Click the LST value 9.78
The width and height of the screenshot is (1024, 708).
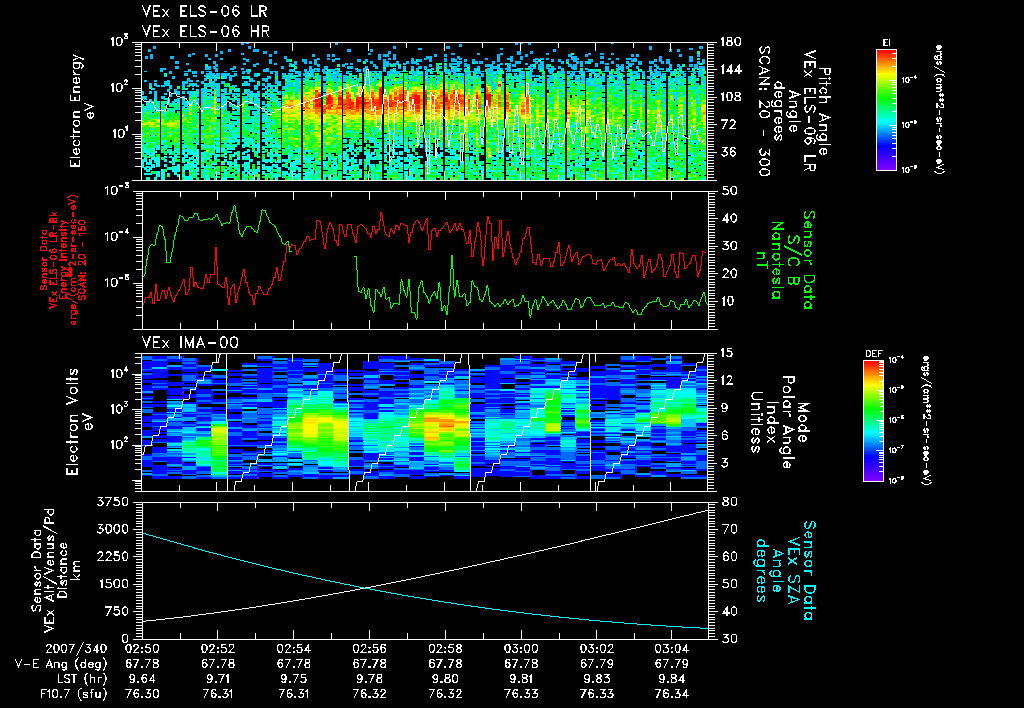click(370, 679)
